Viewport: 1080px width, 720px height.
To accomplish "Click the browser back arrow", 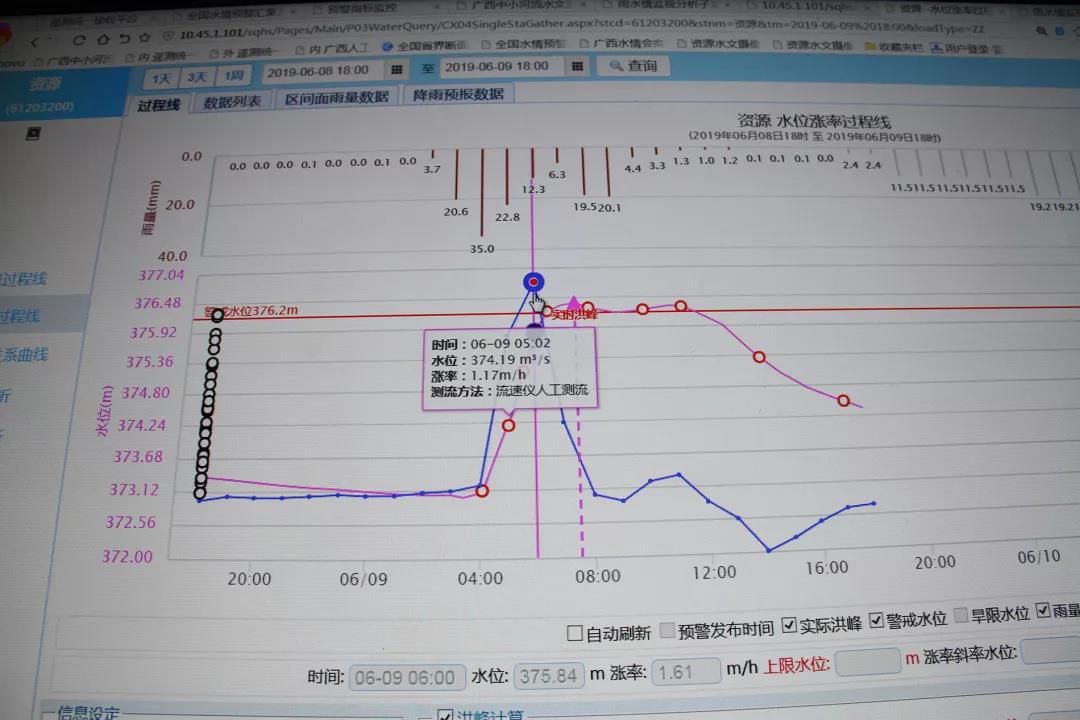I will pos(34,41).
